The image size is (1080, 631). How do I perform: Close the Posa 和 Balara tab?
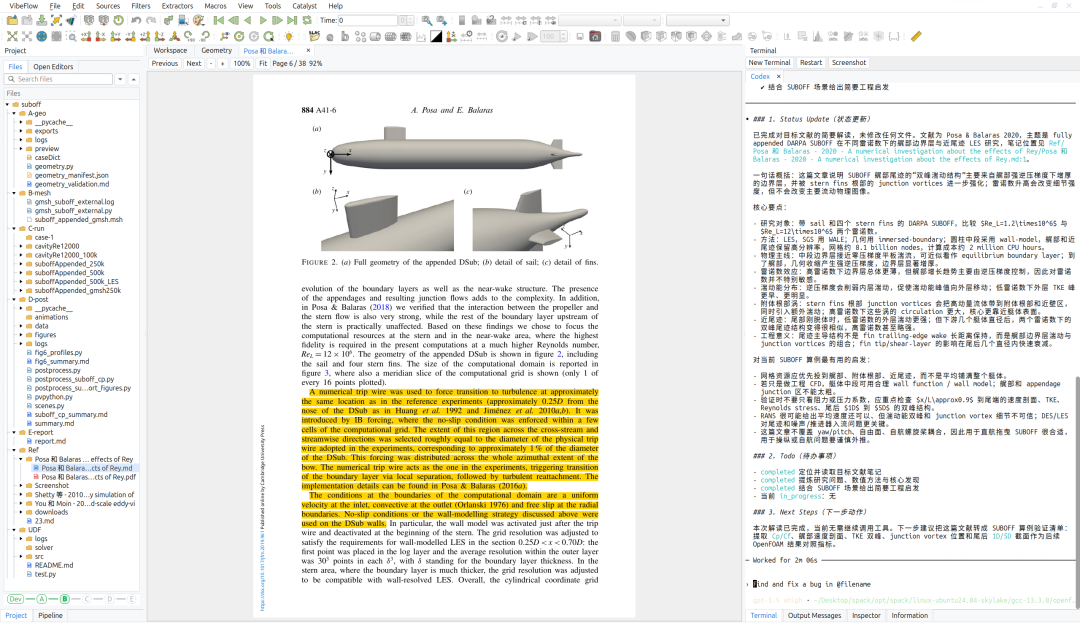click(x=308, y=50)
